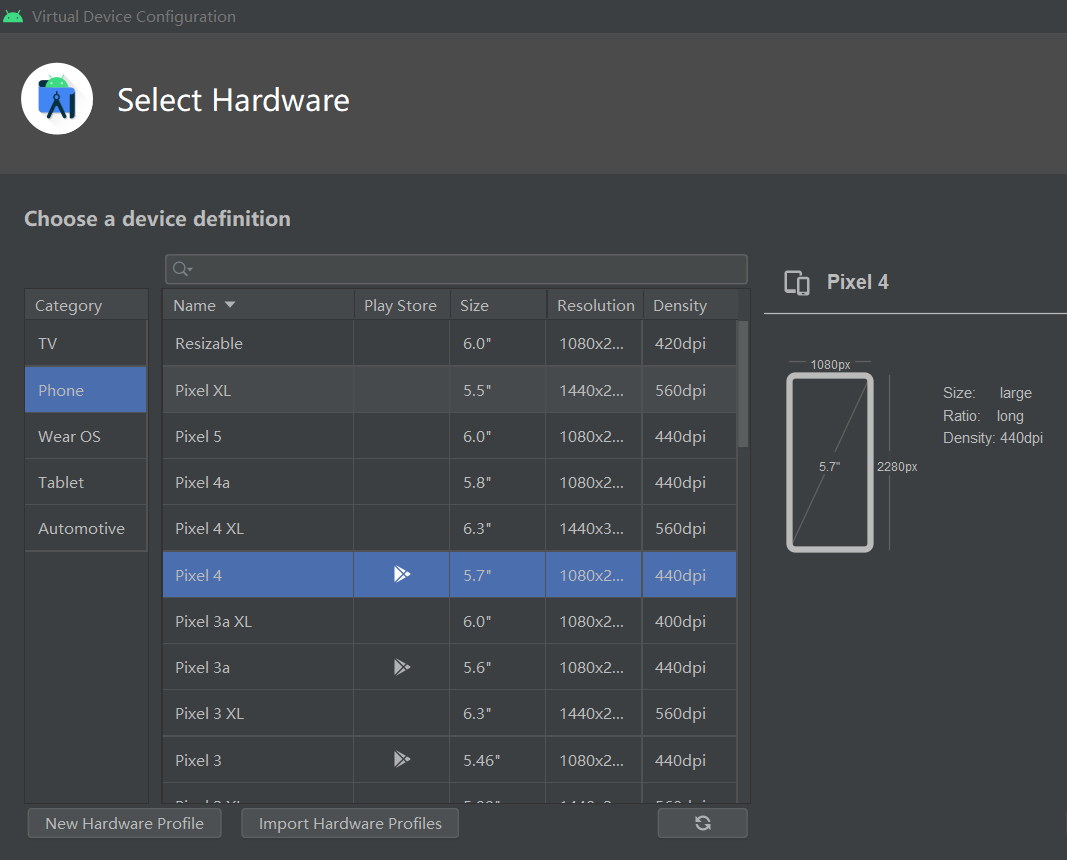Click the 5.6" size cell
1067x860 pixels.
pyautogui.click(x=497, y=667)
